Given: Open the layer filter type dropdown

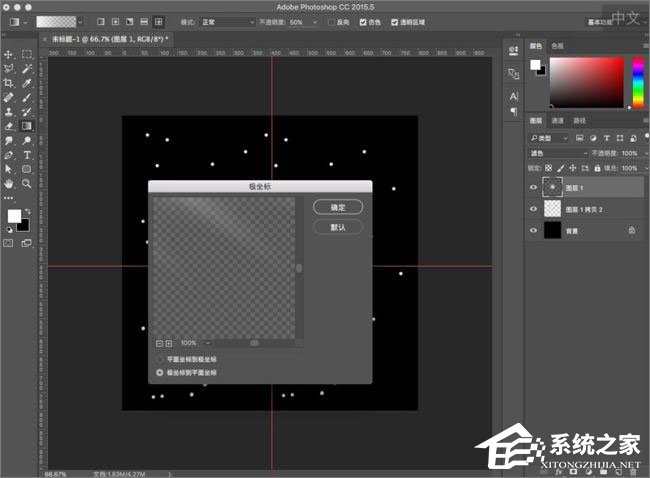Looking at the screenshot, I should pos(549,138).
